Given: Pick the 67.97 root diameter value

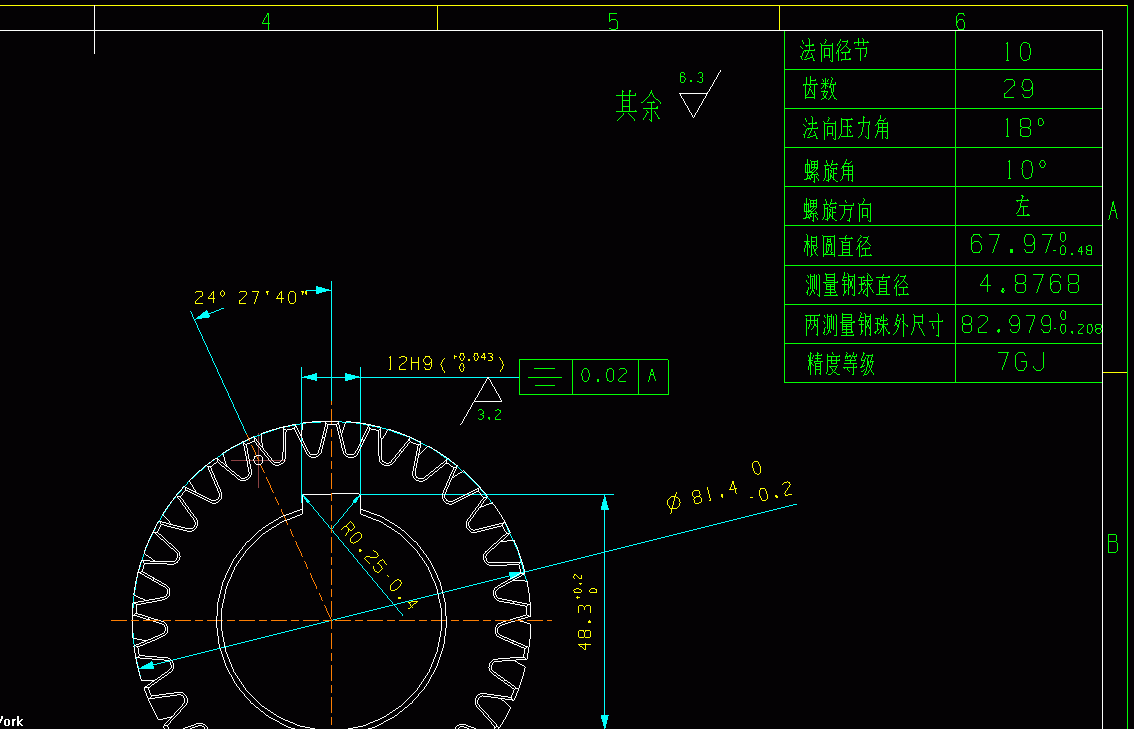Looking at the screenshot, I should [1031, 244].
